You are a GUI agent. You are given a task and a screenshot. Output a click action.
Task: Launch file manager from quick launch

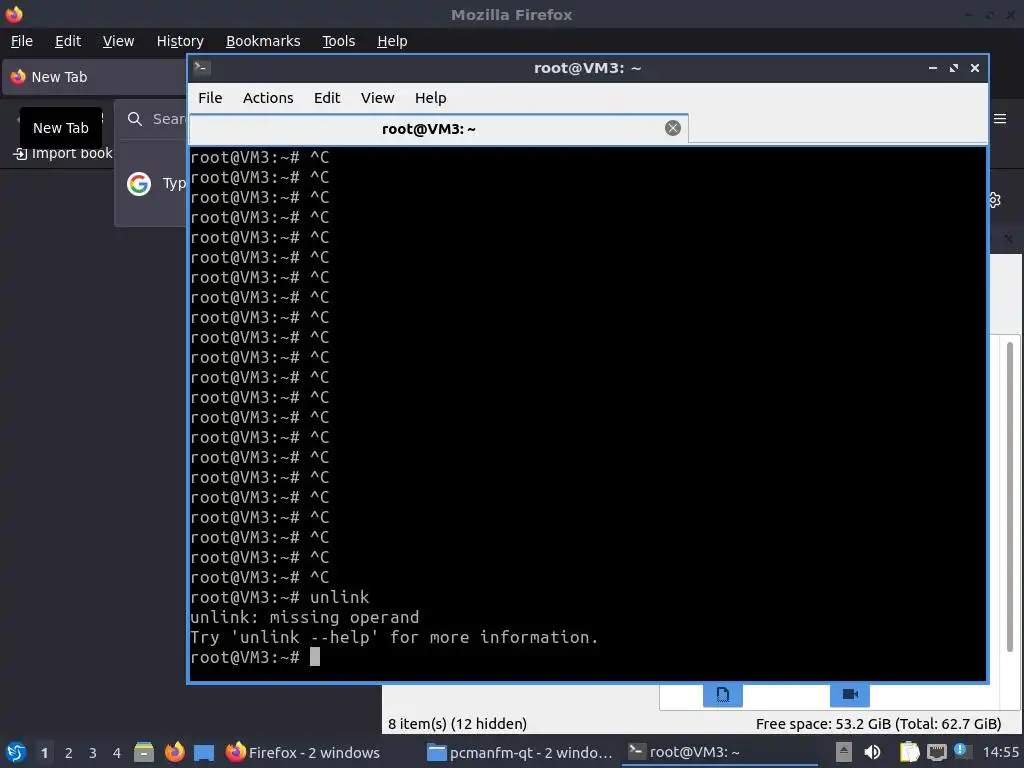144,752
